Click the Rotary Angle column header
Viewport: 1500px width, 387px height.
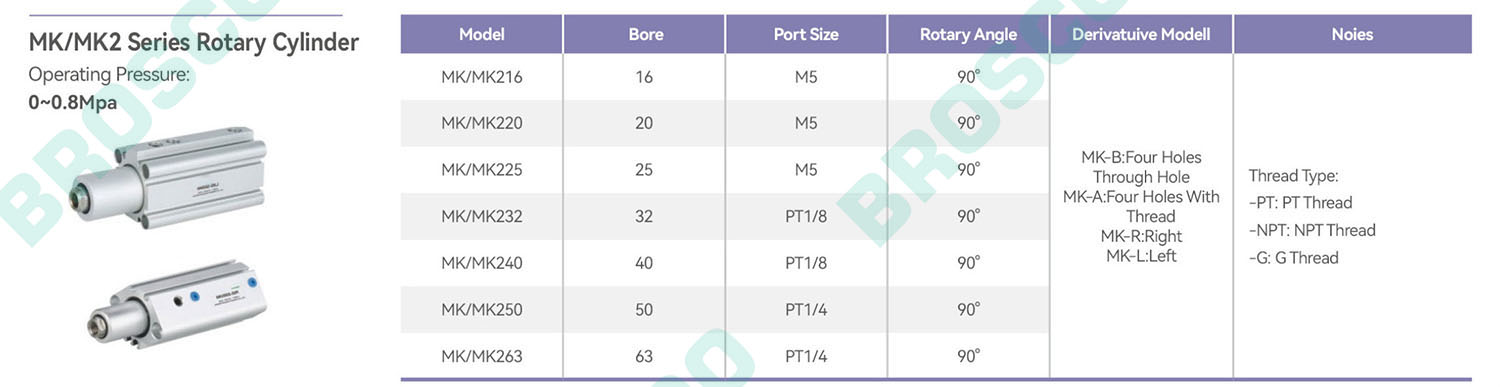tap(968, 34)
